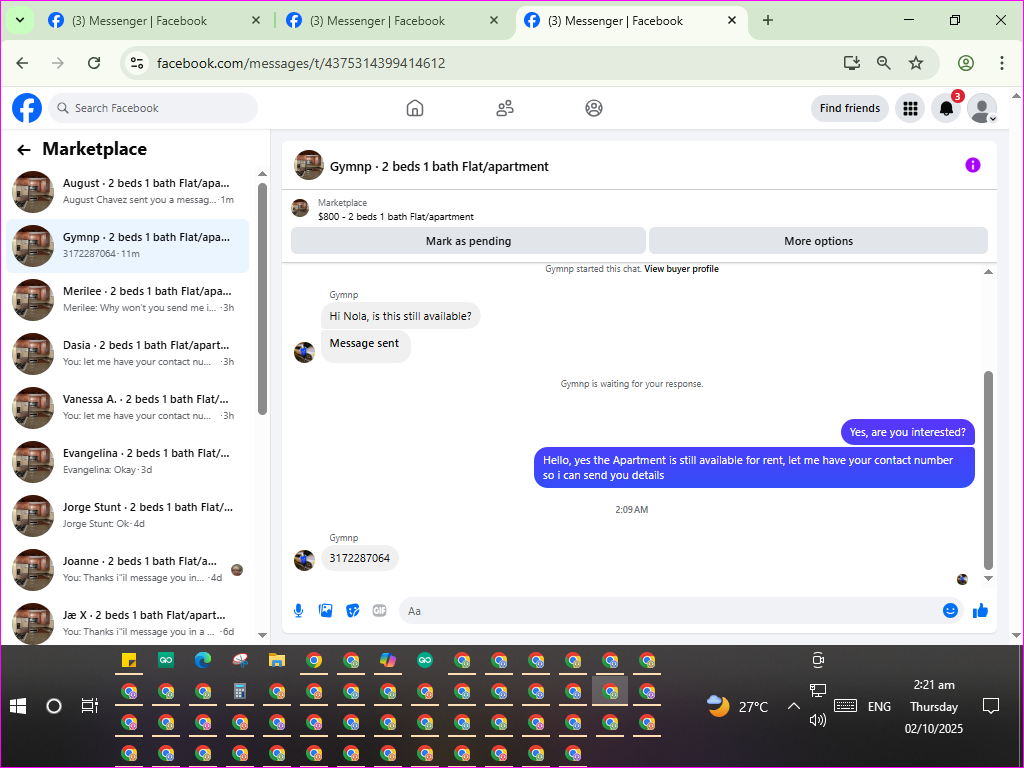Open Evangelina conversation

(x=128, y=462)
